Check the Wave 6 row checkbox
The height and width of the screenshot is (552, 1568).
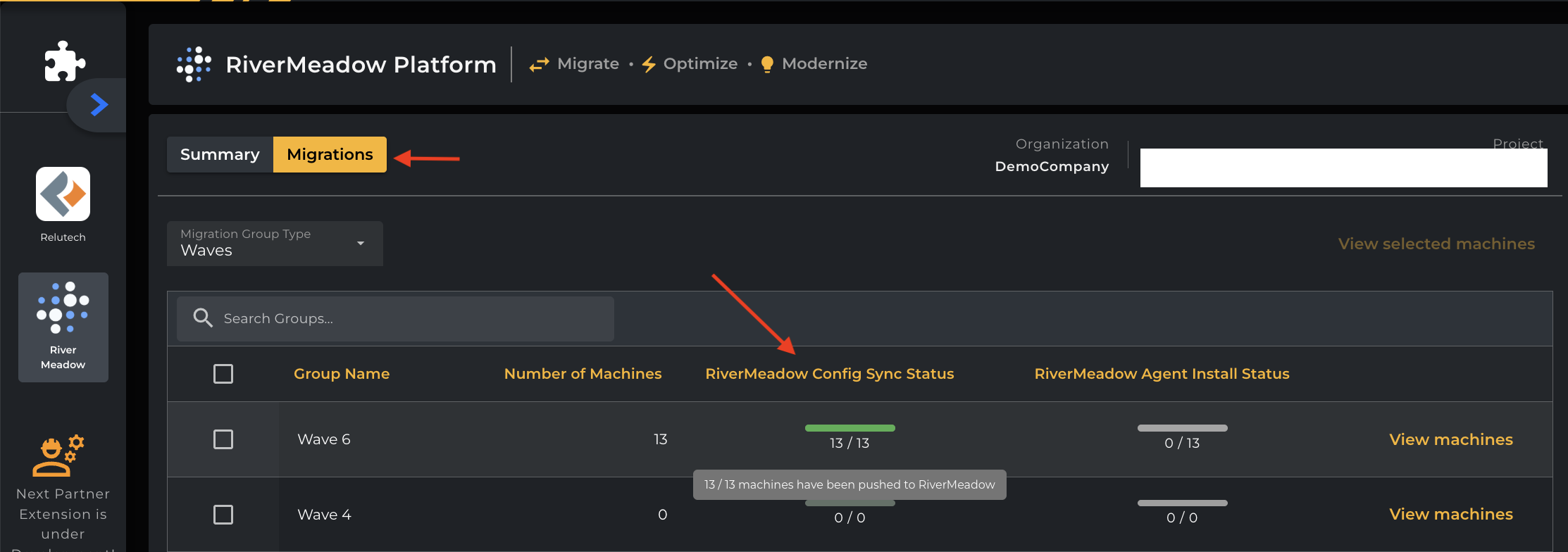(223, 439)
